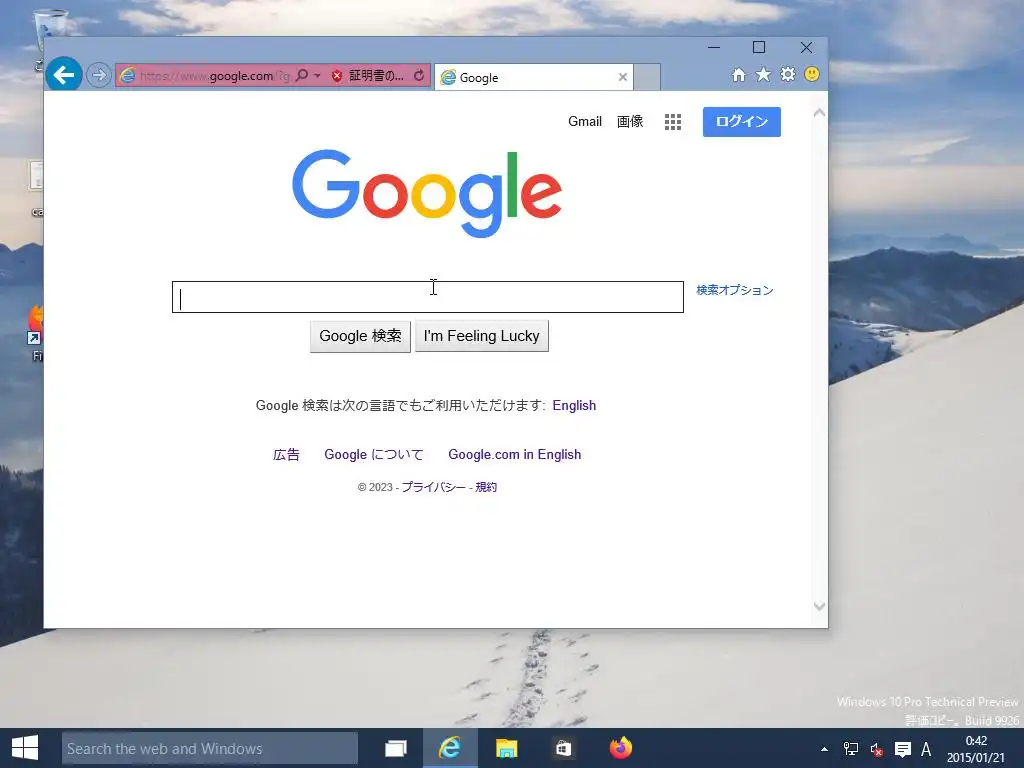
Task: Click the blue ログイン button
Action: (741, 121)
